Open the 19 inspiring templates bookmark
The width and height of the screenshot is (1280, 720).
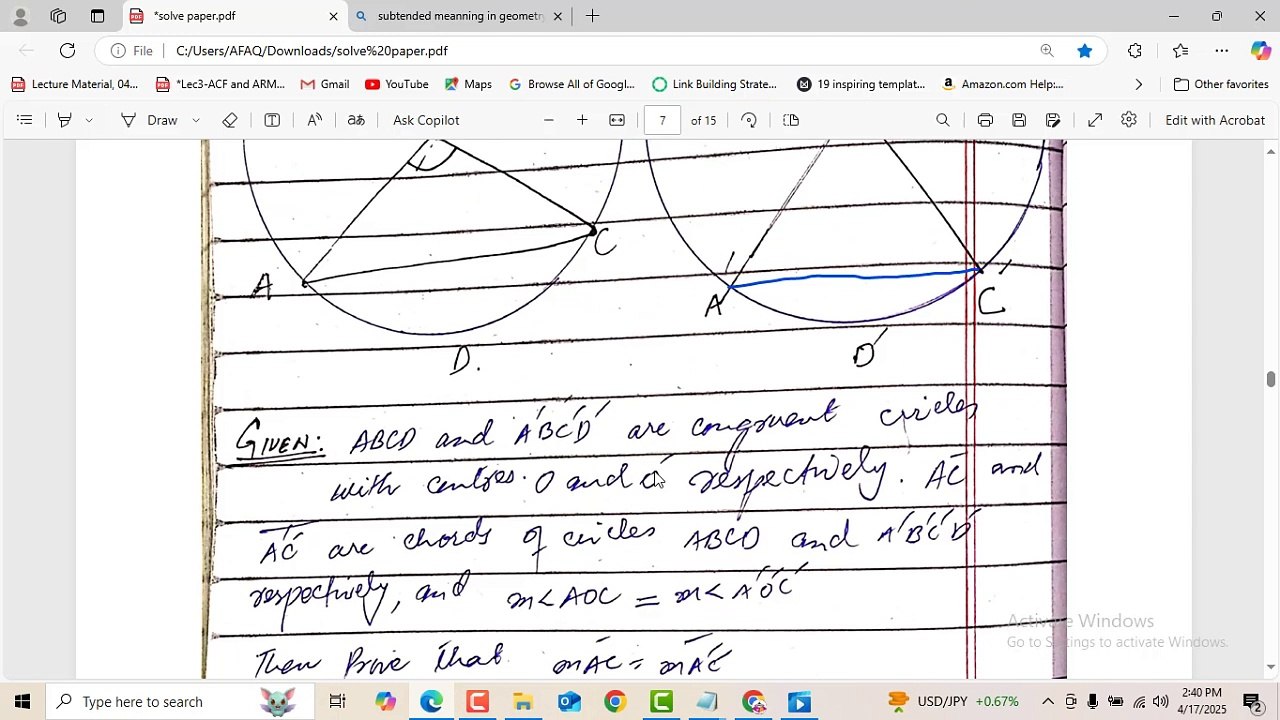(x=861, y=84)
